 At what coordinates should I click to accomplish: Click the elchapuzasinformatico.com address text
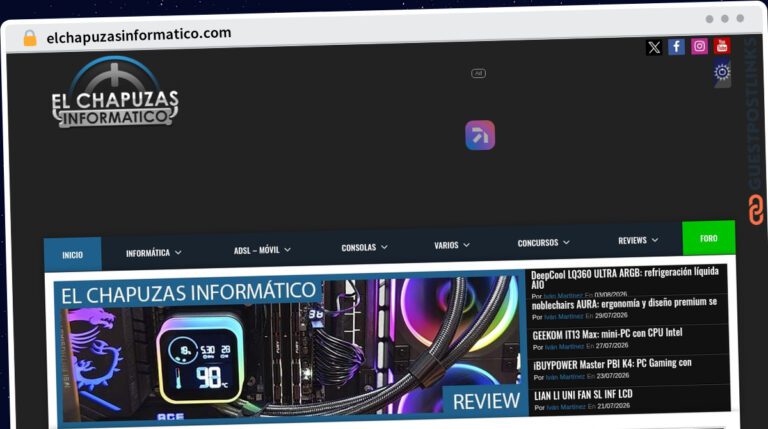(x=139, y=35)
